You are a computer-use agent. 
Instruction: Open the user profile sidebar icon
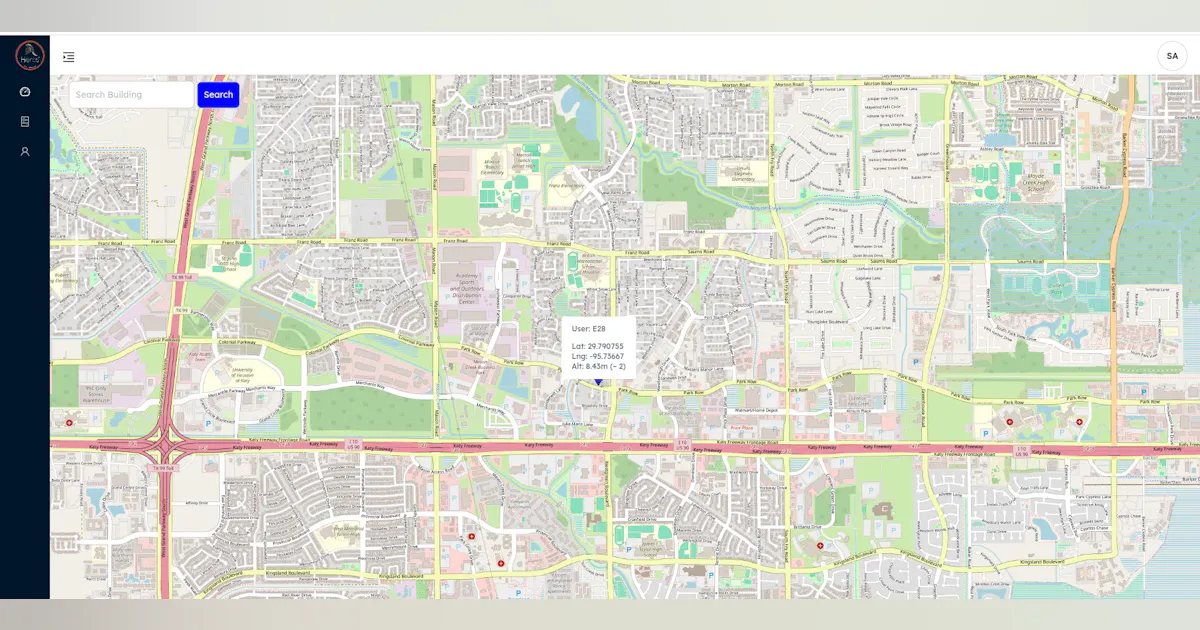point(25,152)
